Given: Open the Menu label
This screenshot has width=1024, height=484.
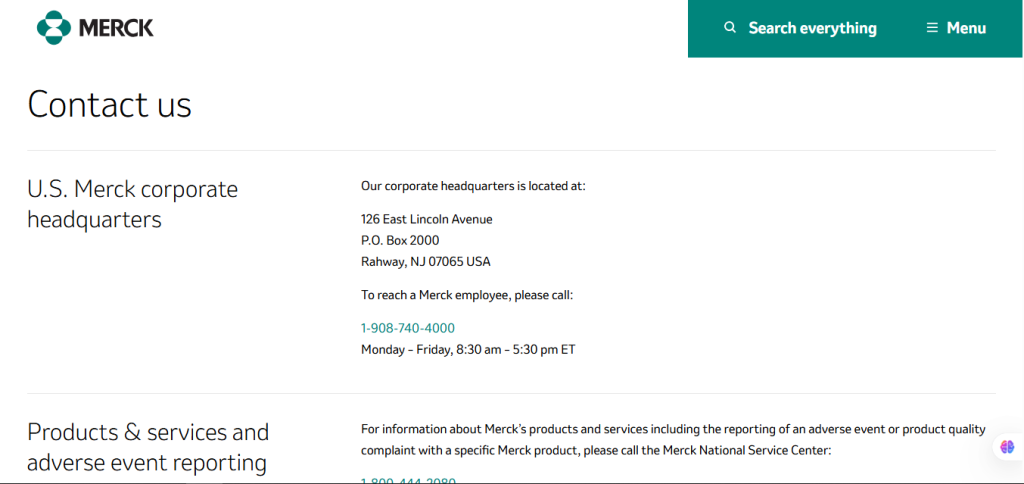Looking at the screenshot, I should [x=966, y=28].
